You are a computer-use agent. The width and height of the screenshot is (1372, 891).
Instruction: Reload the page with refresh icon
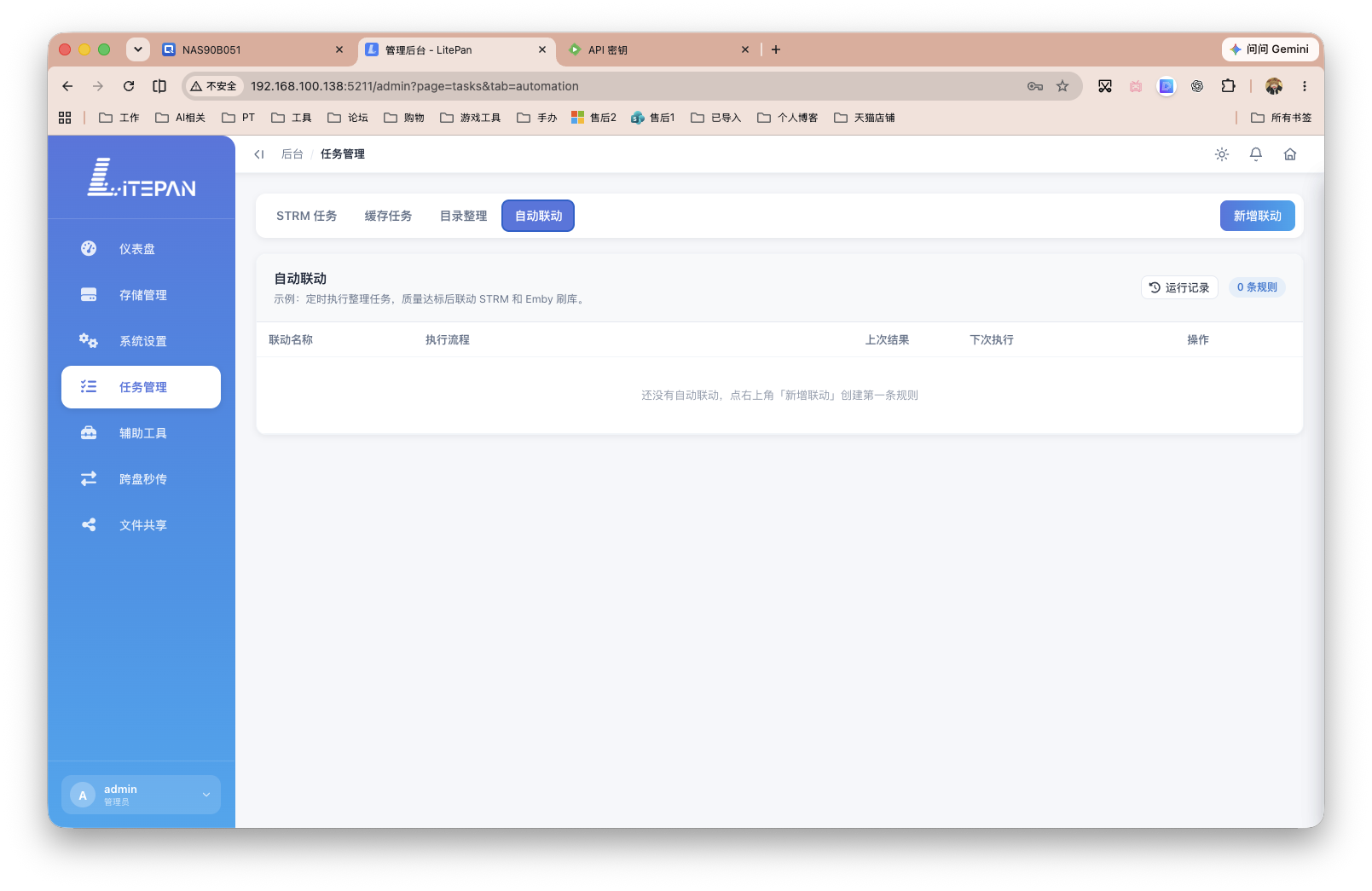tap(129, 86)
